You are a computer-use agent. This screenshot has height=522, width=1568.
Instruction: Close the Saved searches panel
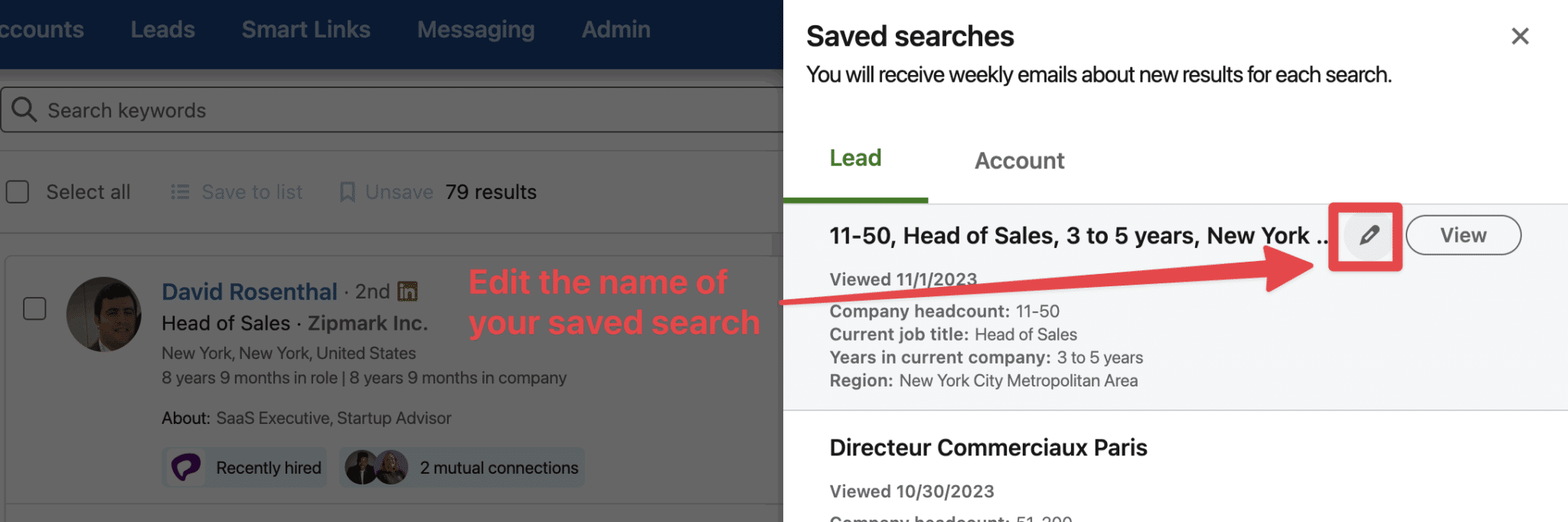[x=1519, y=35]
